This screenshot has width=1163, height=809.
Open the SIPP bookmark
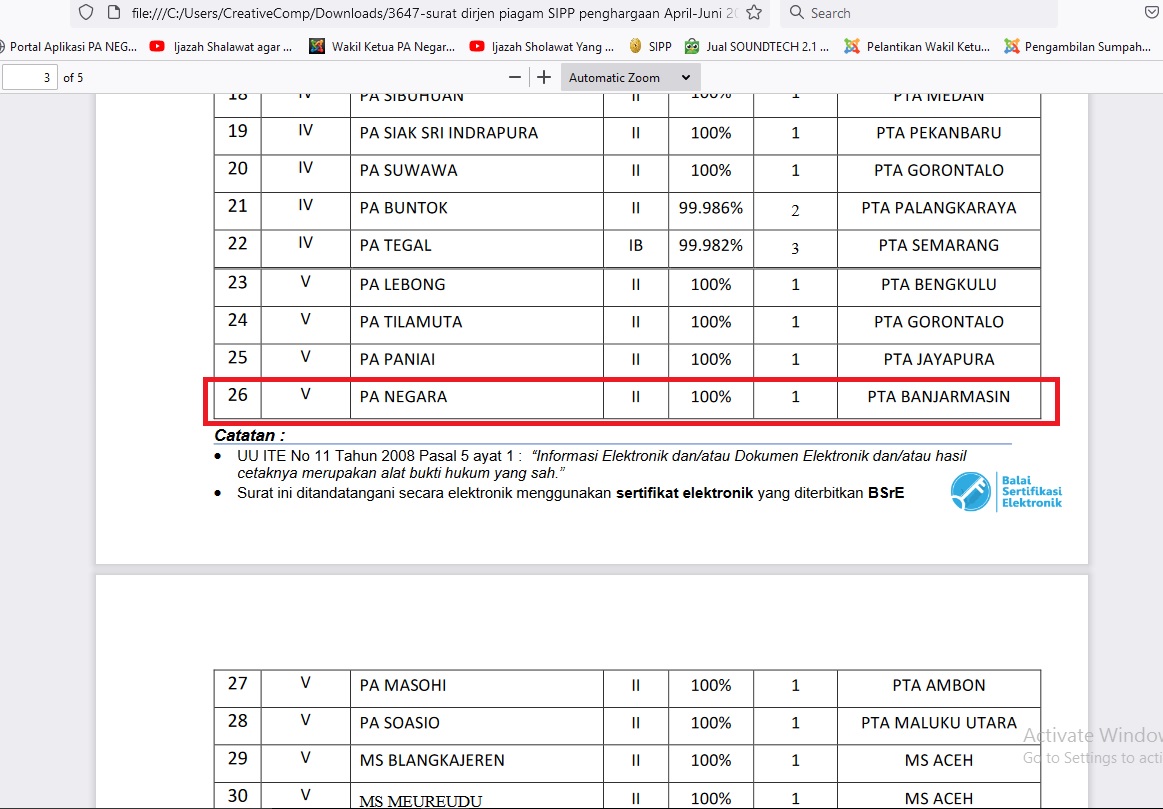(650, 47)
